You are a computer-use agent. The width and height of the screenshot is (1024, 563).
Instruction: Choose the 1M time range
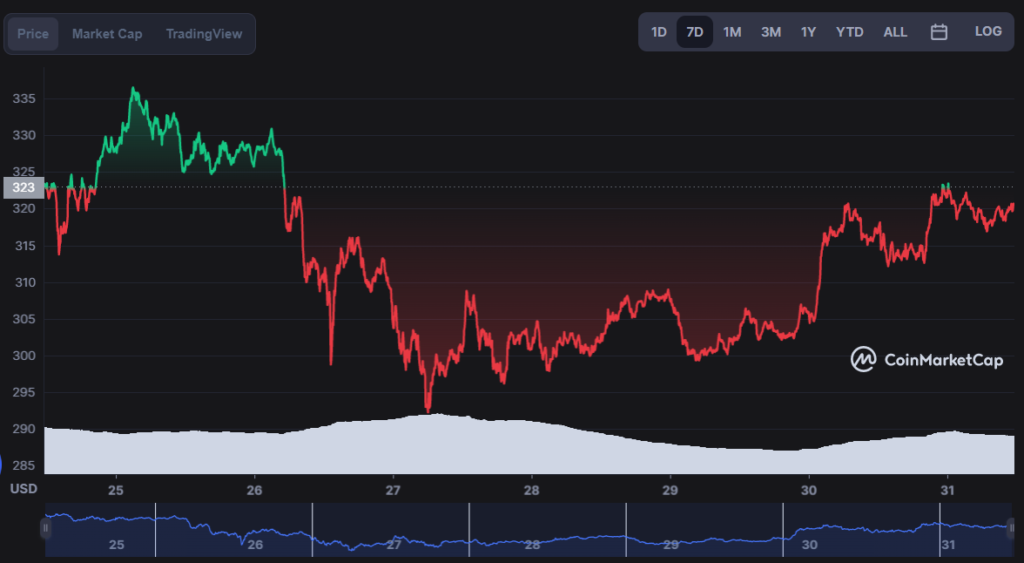click(732, 32)
